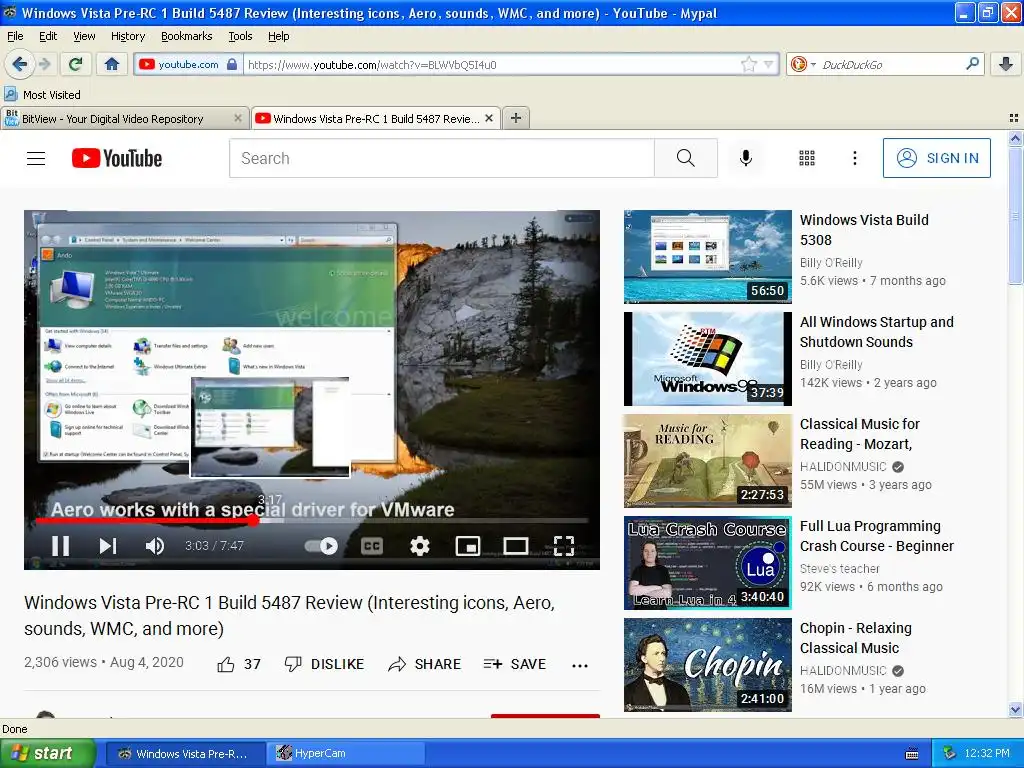The height and width of the screenshot is (768, 1024).
Task: Switch to HyperCam taskbar item
Action: pyautogui.click(x=345, y=753)
